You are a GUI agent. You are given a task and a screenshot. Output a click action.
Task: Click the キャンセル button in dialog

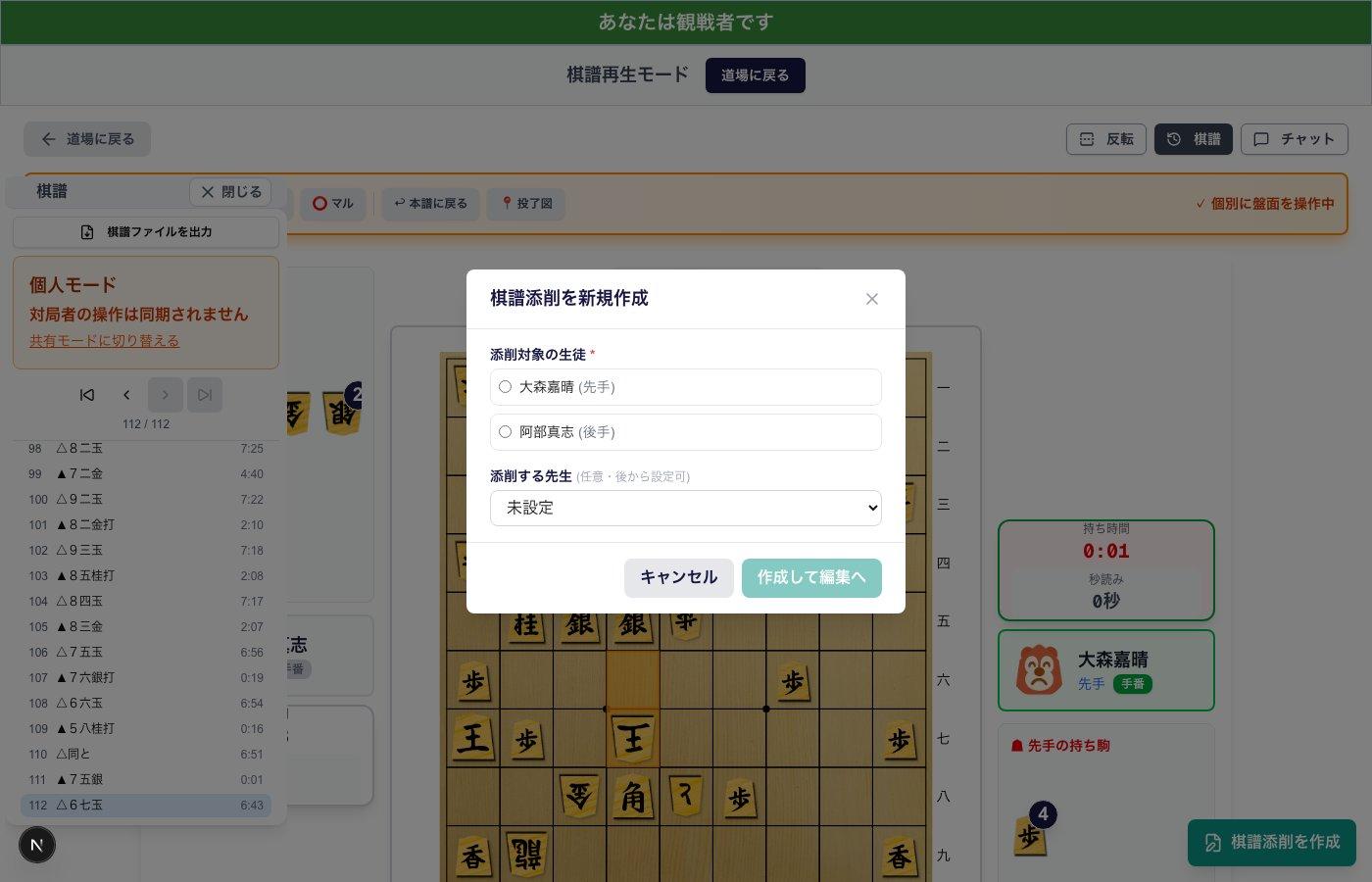pos(678,577)
